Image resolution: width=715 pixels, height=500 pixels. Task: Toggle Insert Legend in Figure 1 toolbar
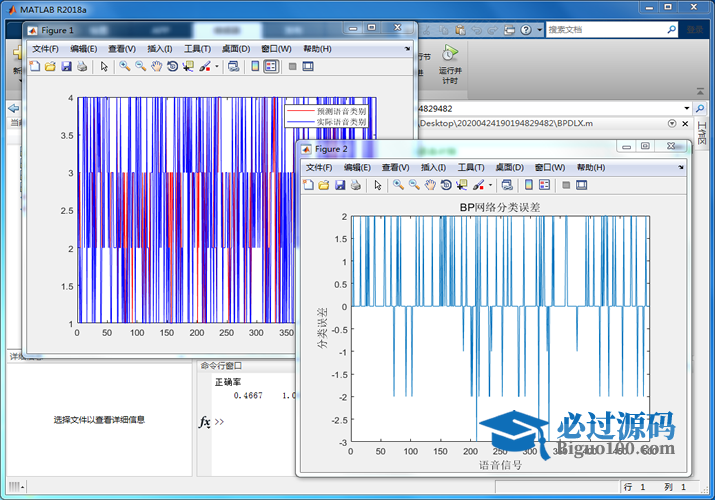[x=270, y=67]
